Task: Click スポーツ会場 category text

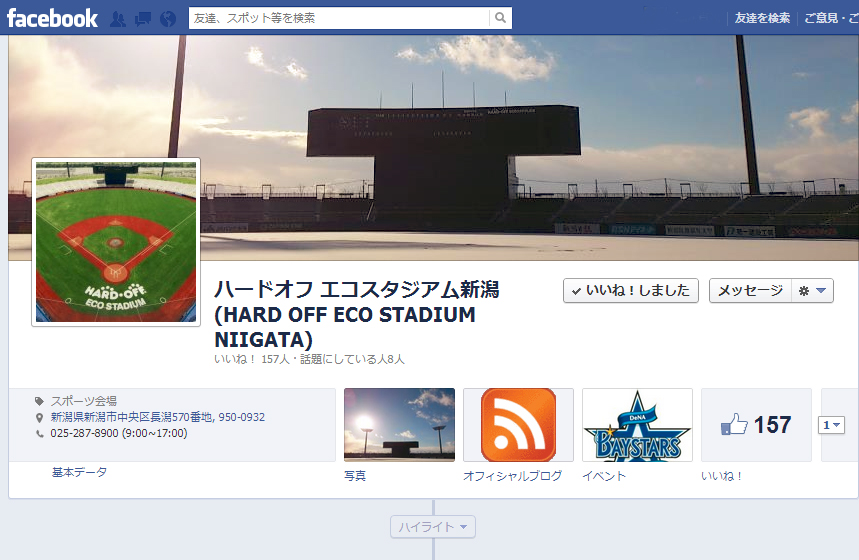Action: point(84,401)
